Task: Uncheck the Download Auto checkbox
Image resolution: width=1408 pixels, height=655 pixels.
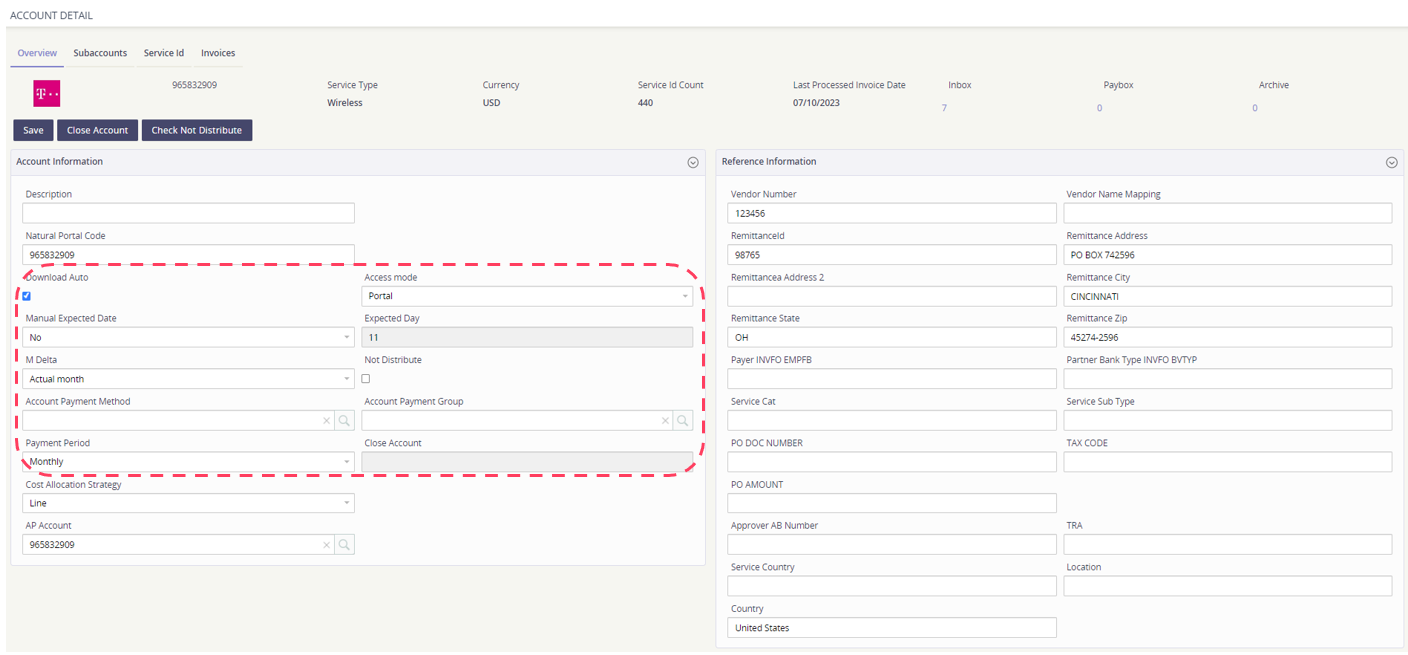Action: point(26,296)
